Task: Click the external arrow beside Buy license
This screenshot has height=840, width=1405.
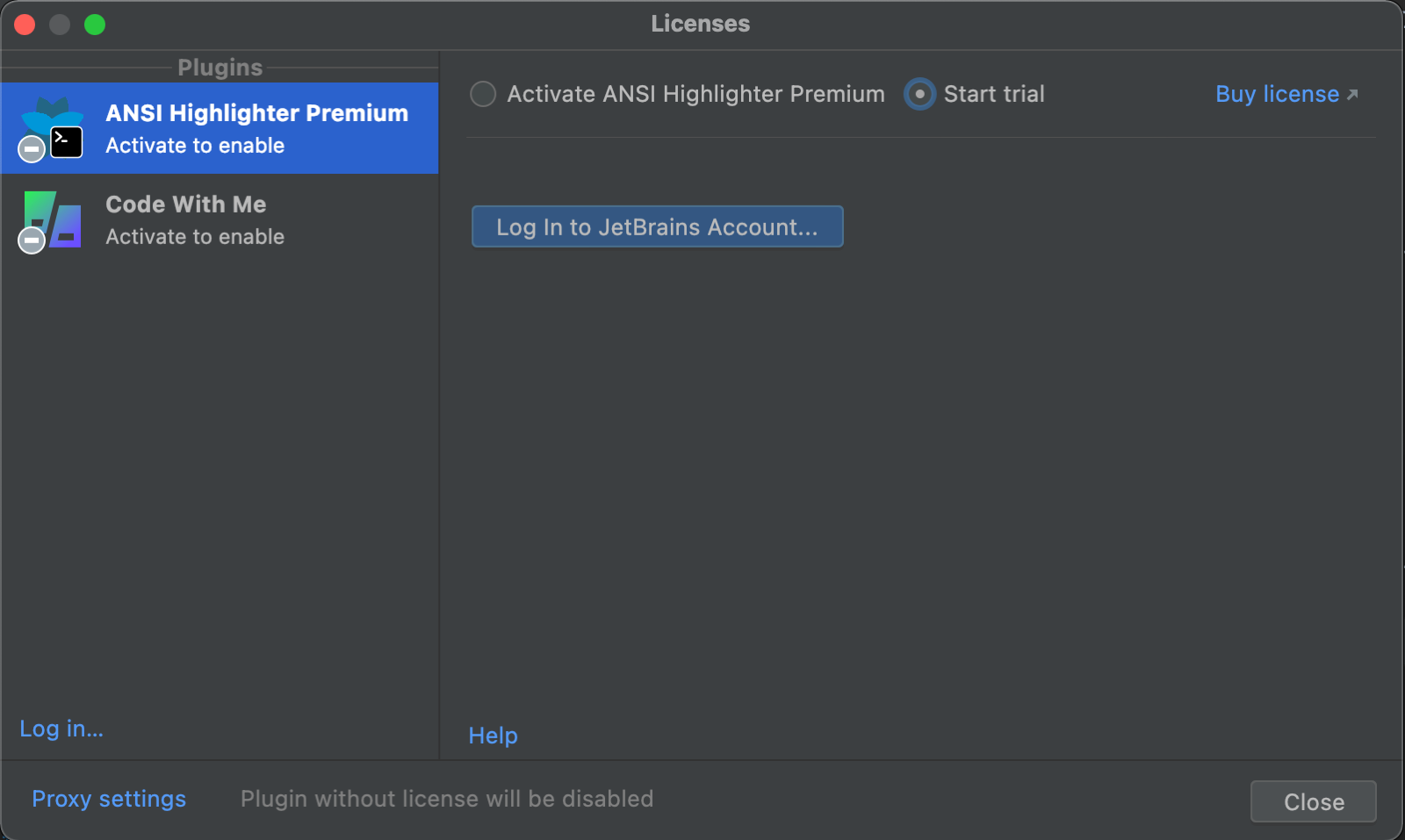Action: coord(1352,95)
